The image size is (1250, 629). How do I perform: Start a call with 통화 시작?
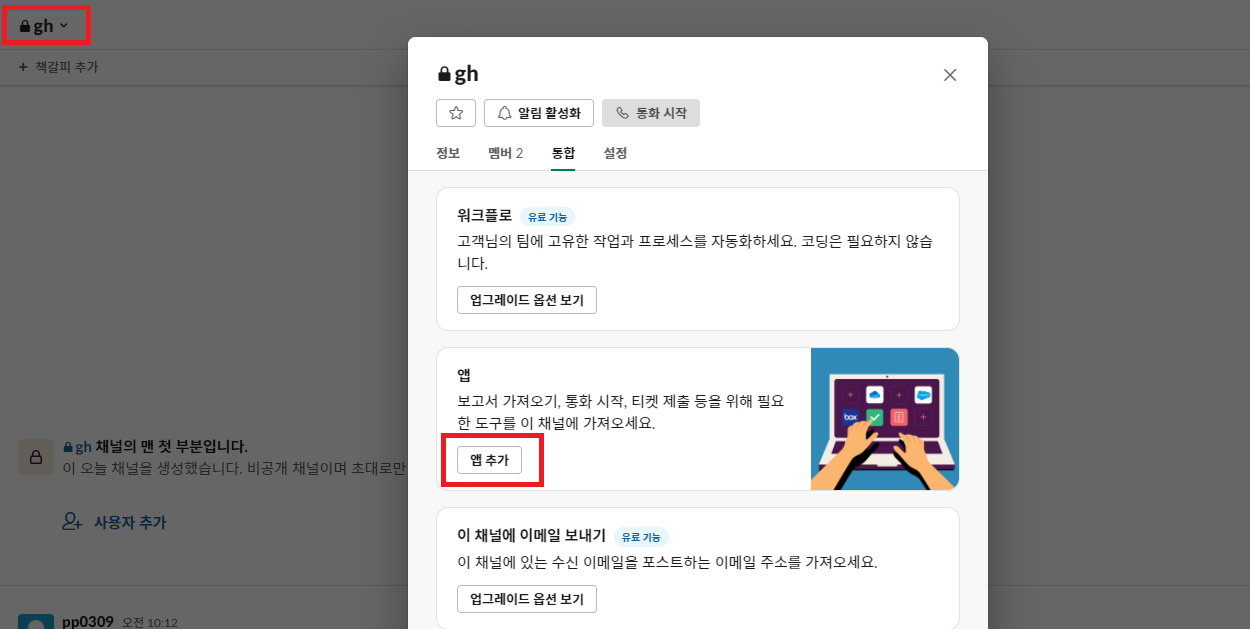(x=651, y=113)
